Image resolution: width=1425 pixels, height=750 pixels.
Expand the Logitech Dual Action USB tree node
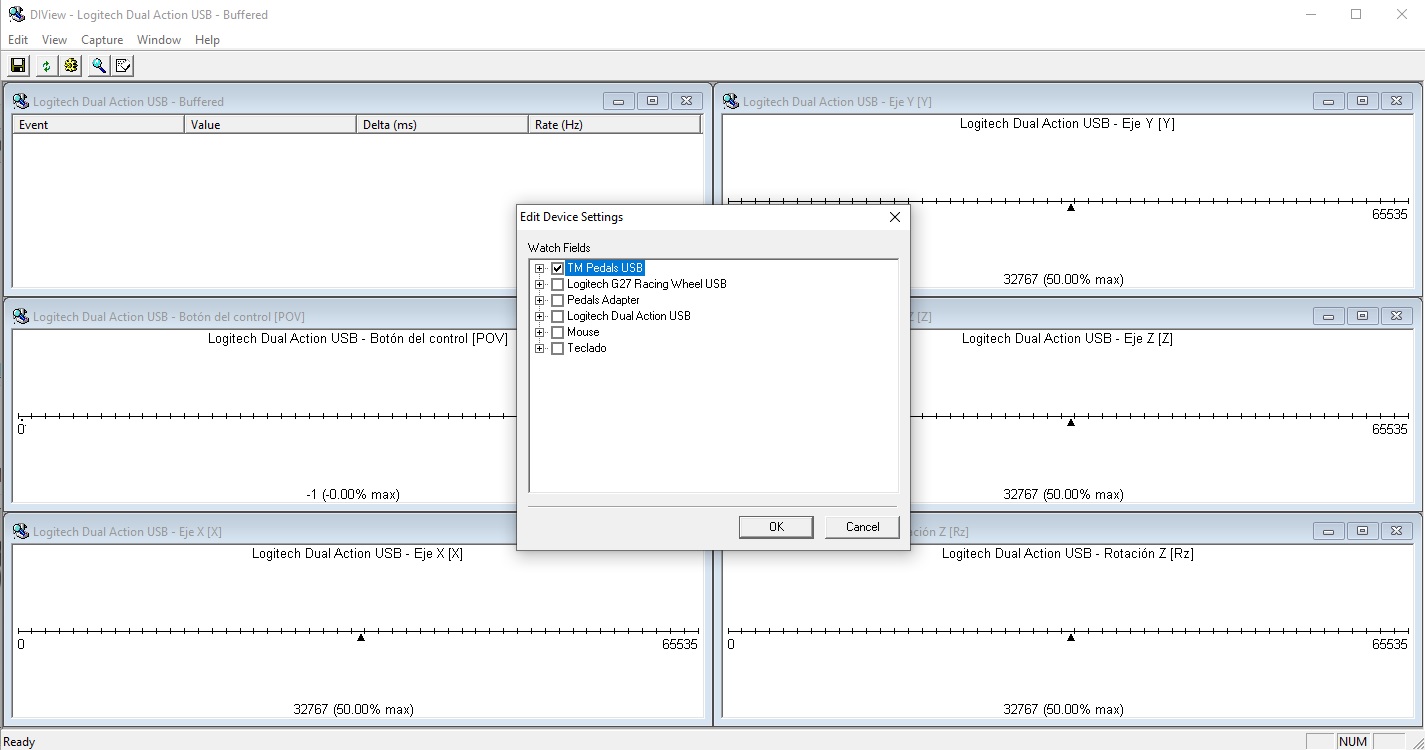click(x=540, y=316)
